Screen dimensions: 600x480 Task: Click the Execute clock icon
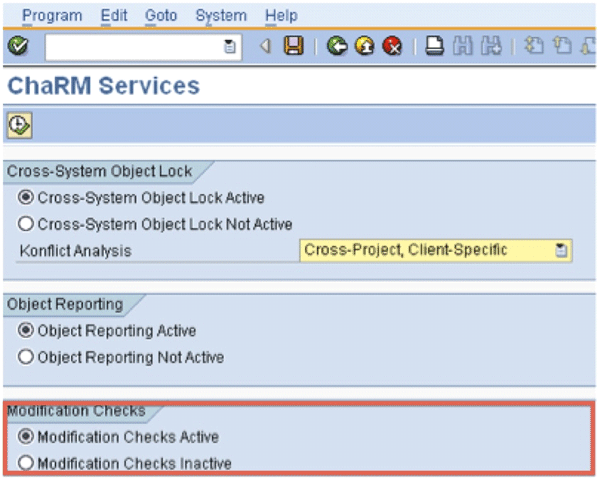(x=19, y=124)
